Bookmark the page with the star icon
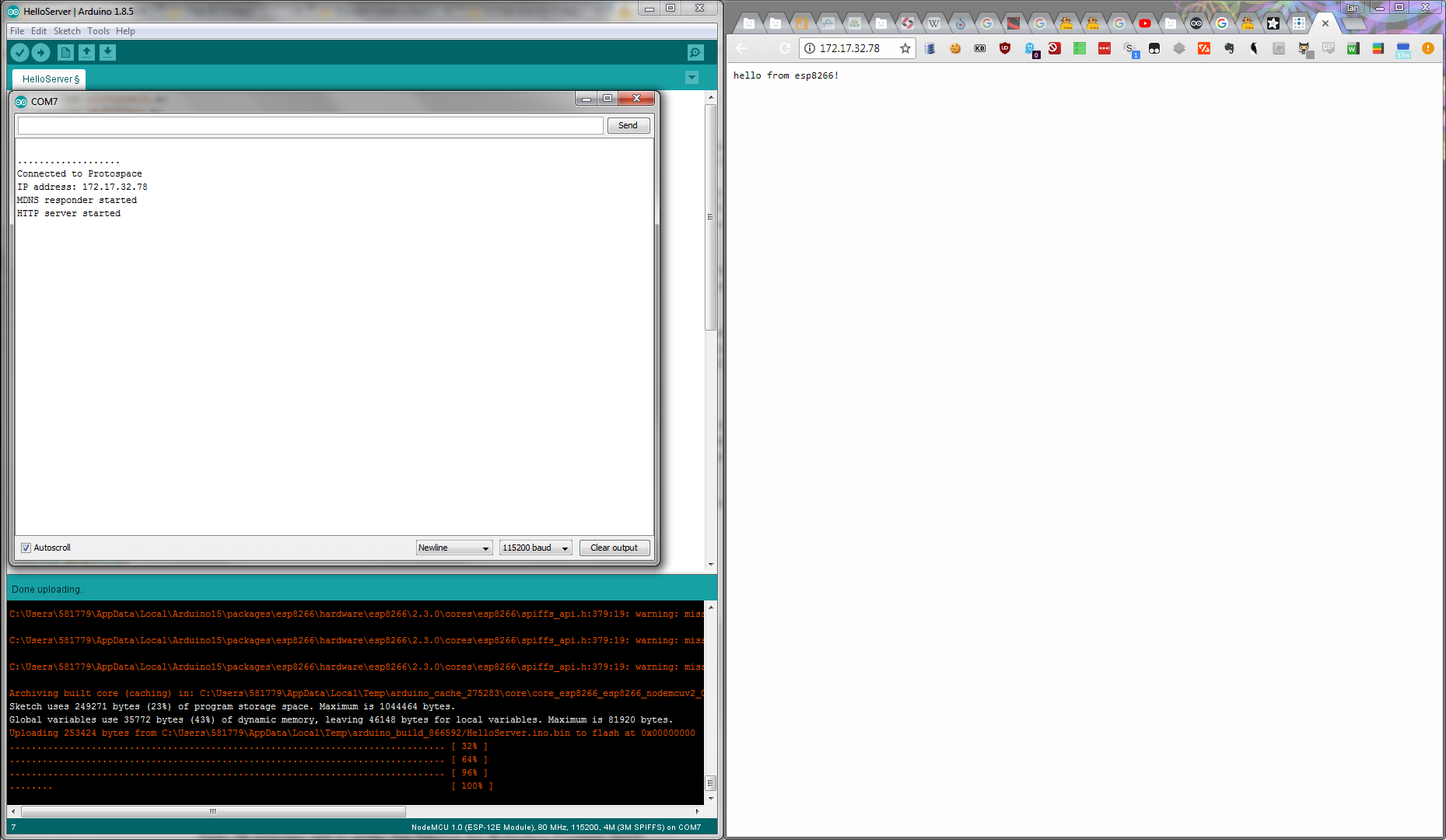This screenshot has height=840, width=1446. 905,48
